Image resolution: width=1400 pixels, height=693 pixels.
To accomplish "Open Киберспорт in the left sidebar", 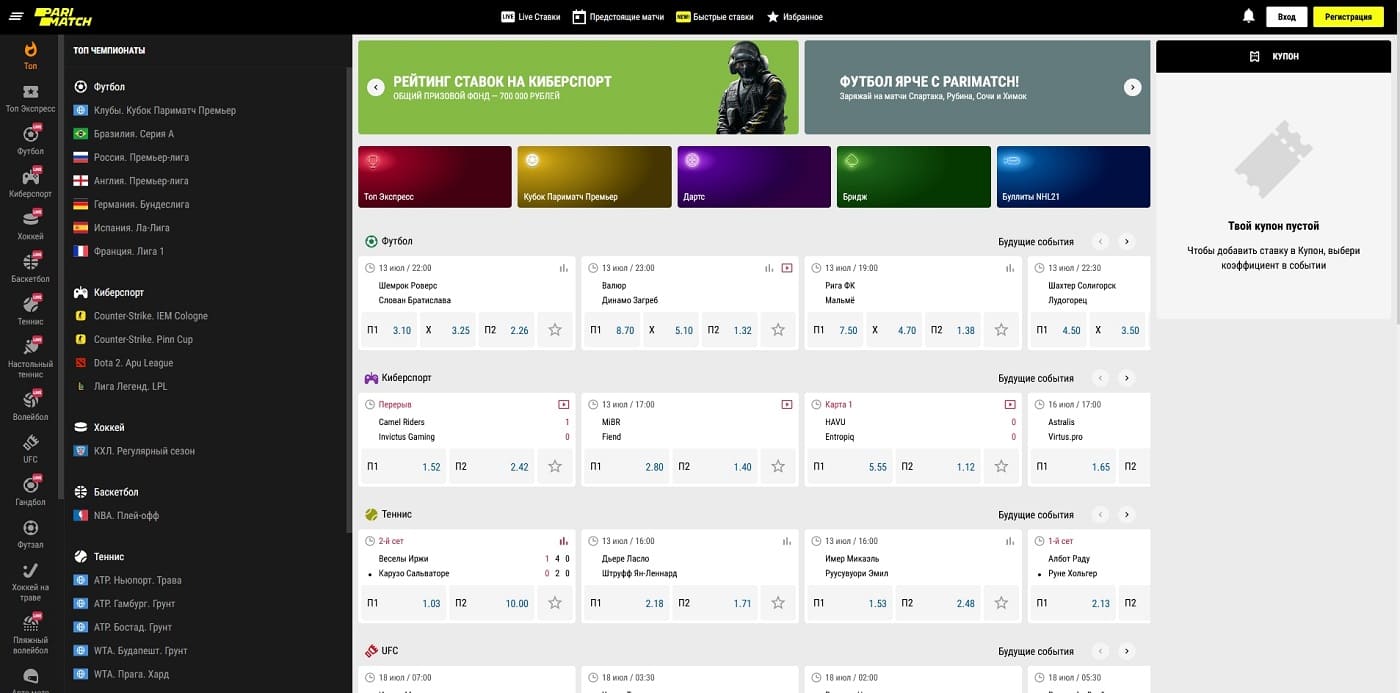I will coord(30,182).
